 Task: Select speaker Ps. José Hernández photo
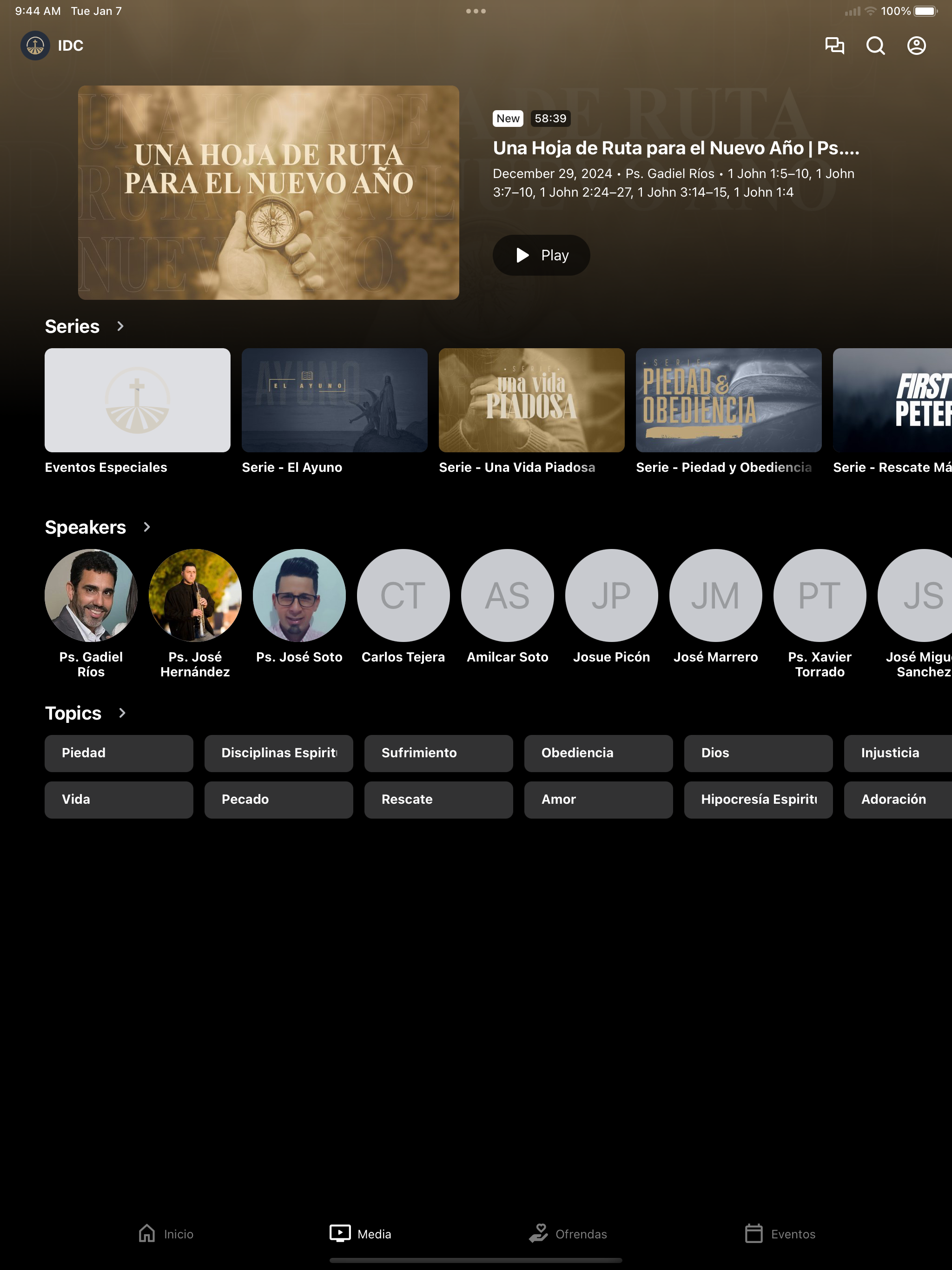pos(195,595)
